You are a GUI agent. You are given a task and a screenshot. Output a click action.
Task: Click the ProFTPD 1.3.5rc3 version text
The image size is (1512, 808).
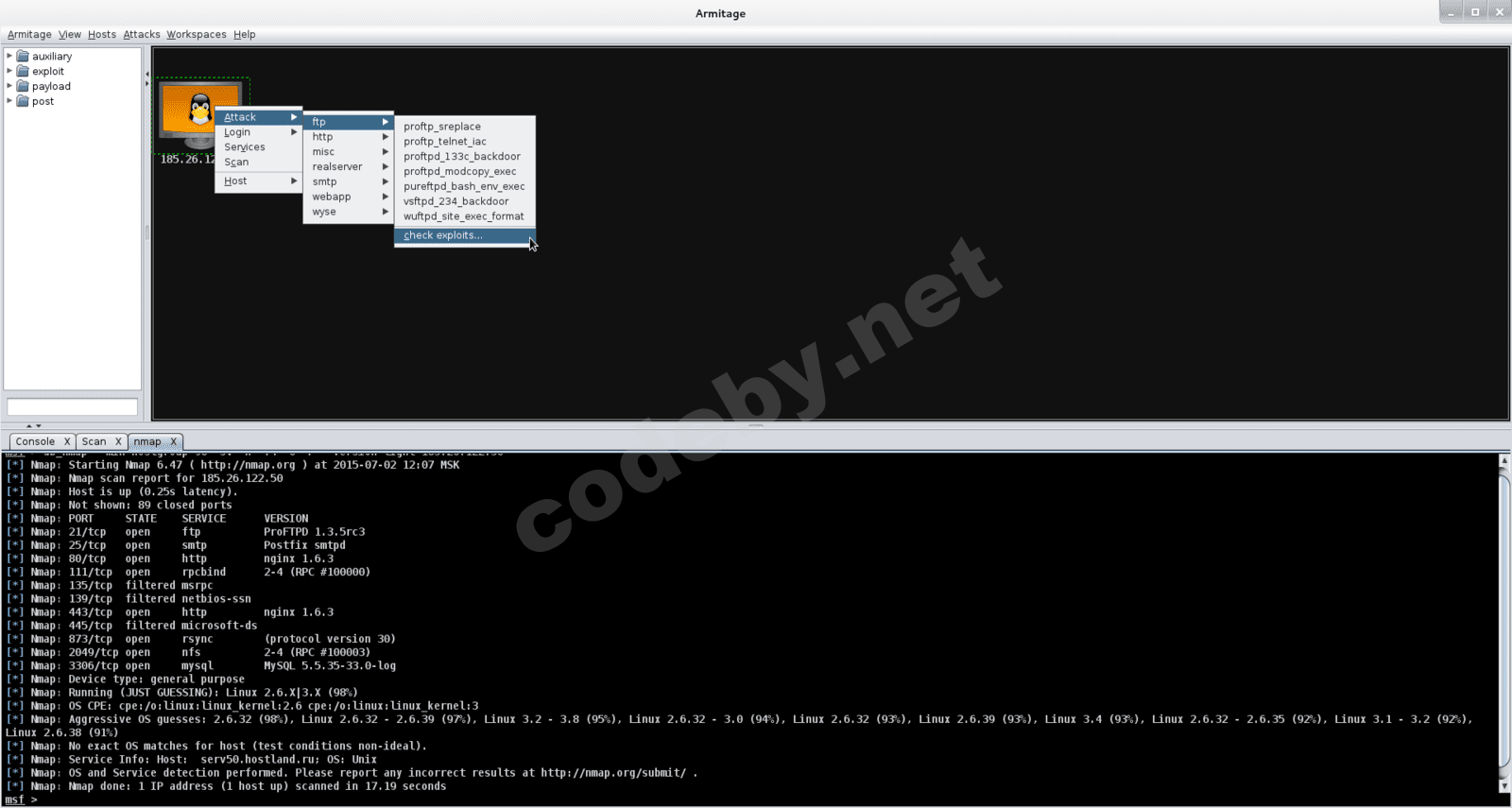pos(315,532)
